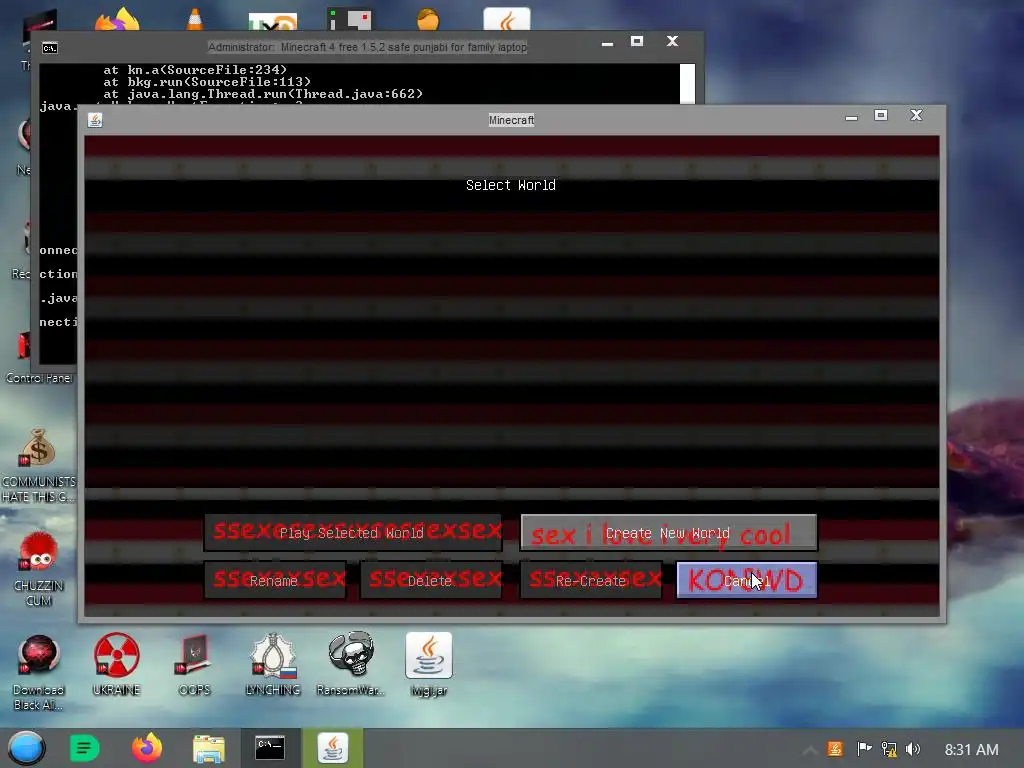The height and width of the screenshot is (768, 1024).
Task: Click the Play Selected World button
Action: 353,532
